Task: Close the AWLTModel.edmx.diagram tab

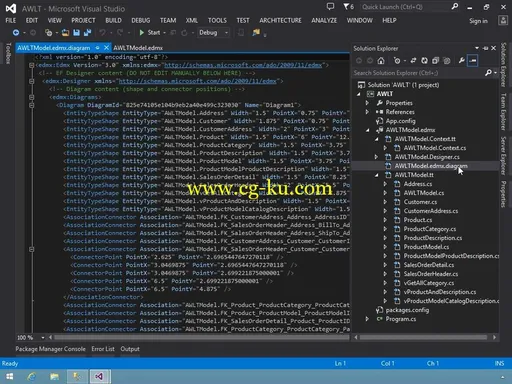Action: click(106, 48)
